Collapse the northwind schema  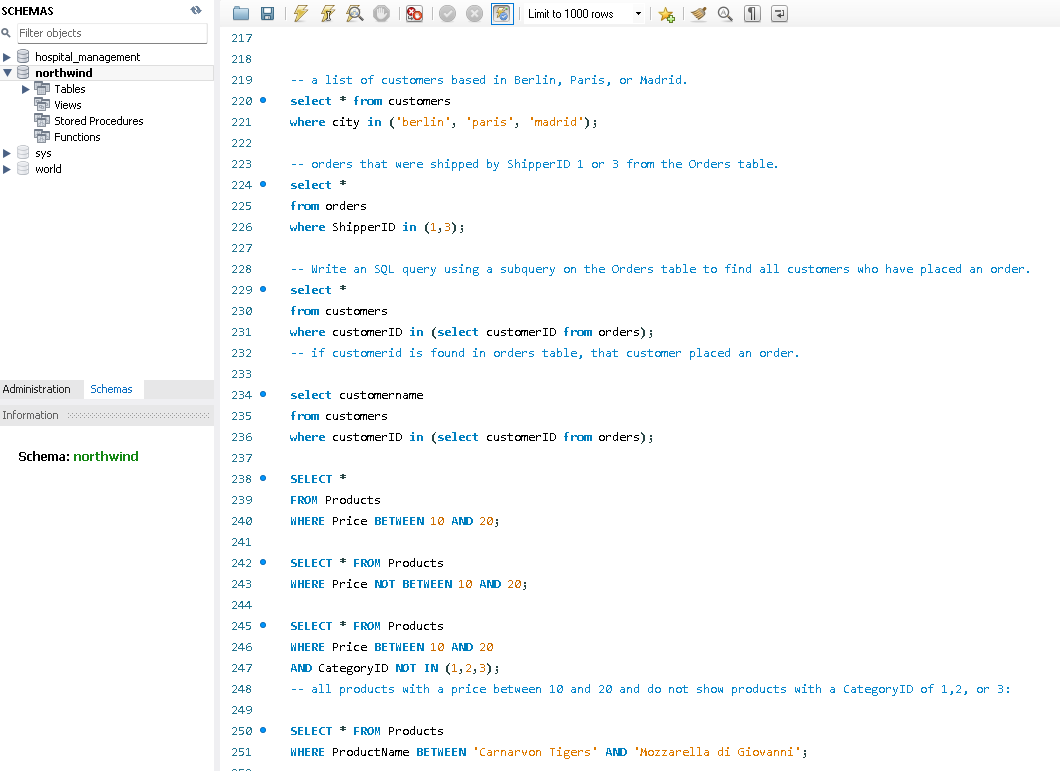coord(7,72)
